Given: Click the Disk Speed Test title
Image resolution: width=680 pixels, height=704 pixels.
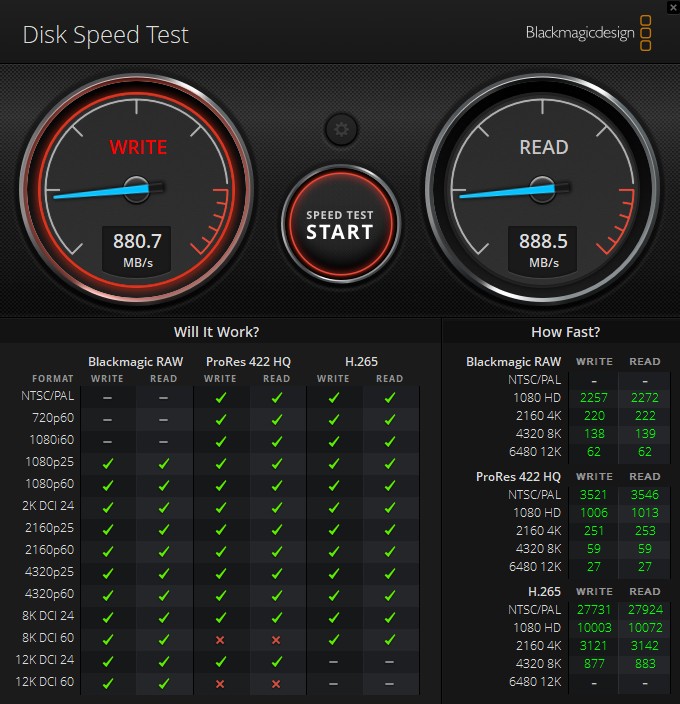Looking at the screenshot, I should coord(105,35).
